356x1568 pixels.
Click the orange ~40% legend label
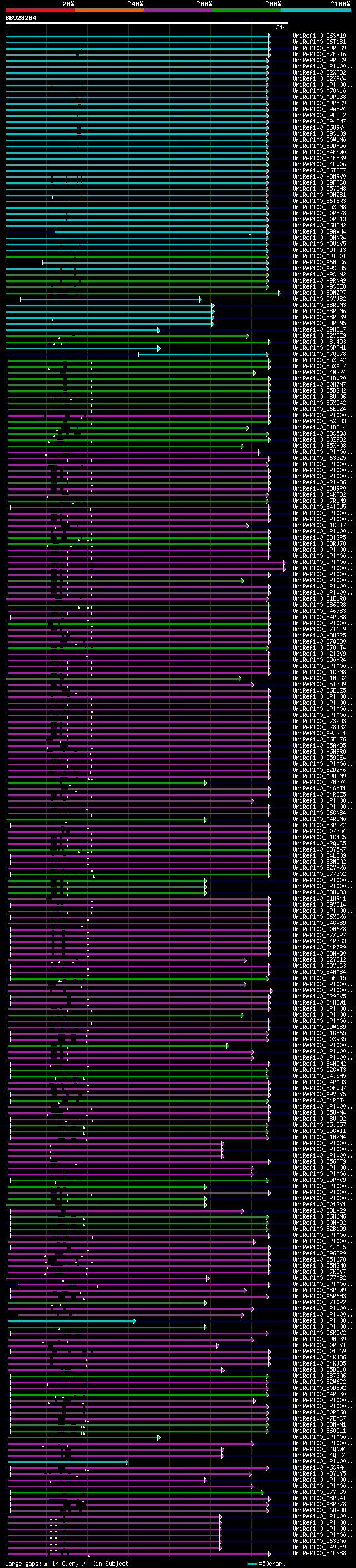point(135,4)
